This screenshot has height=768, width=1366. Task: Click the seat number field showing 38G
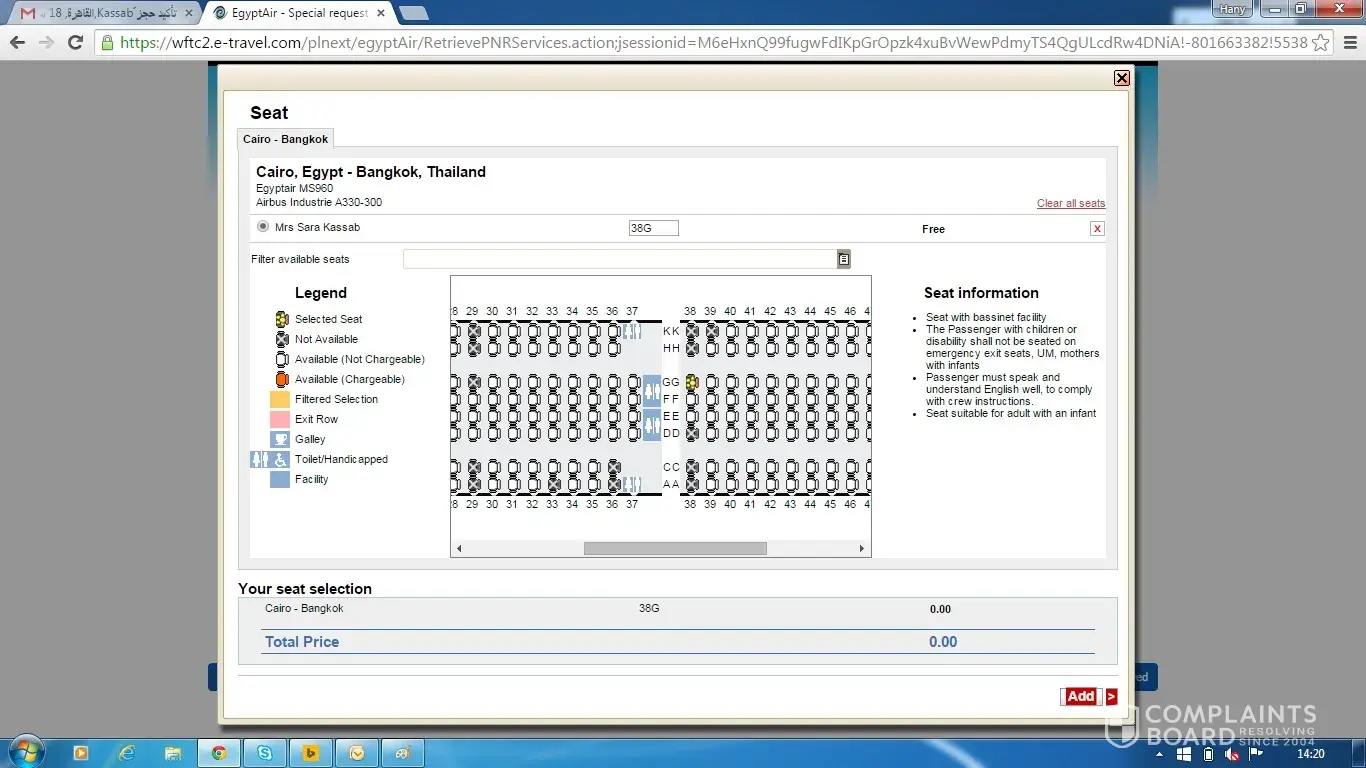point(653,228)
